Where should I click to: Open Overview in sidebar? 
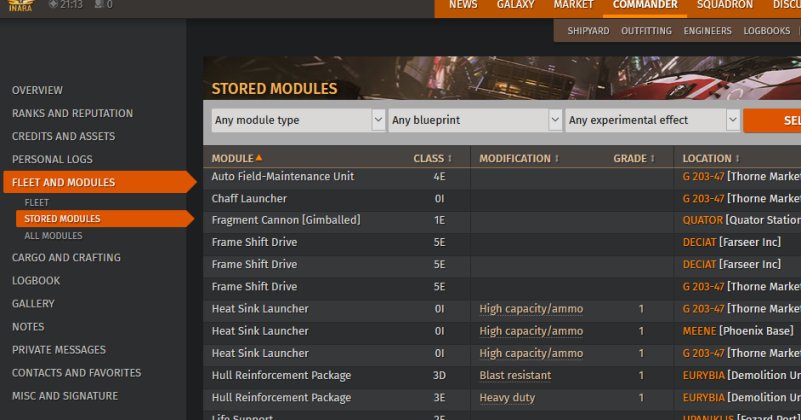pos(37,90)
